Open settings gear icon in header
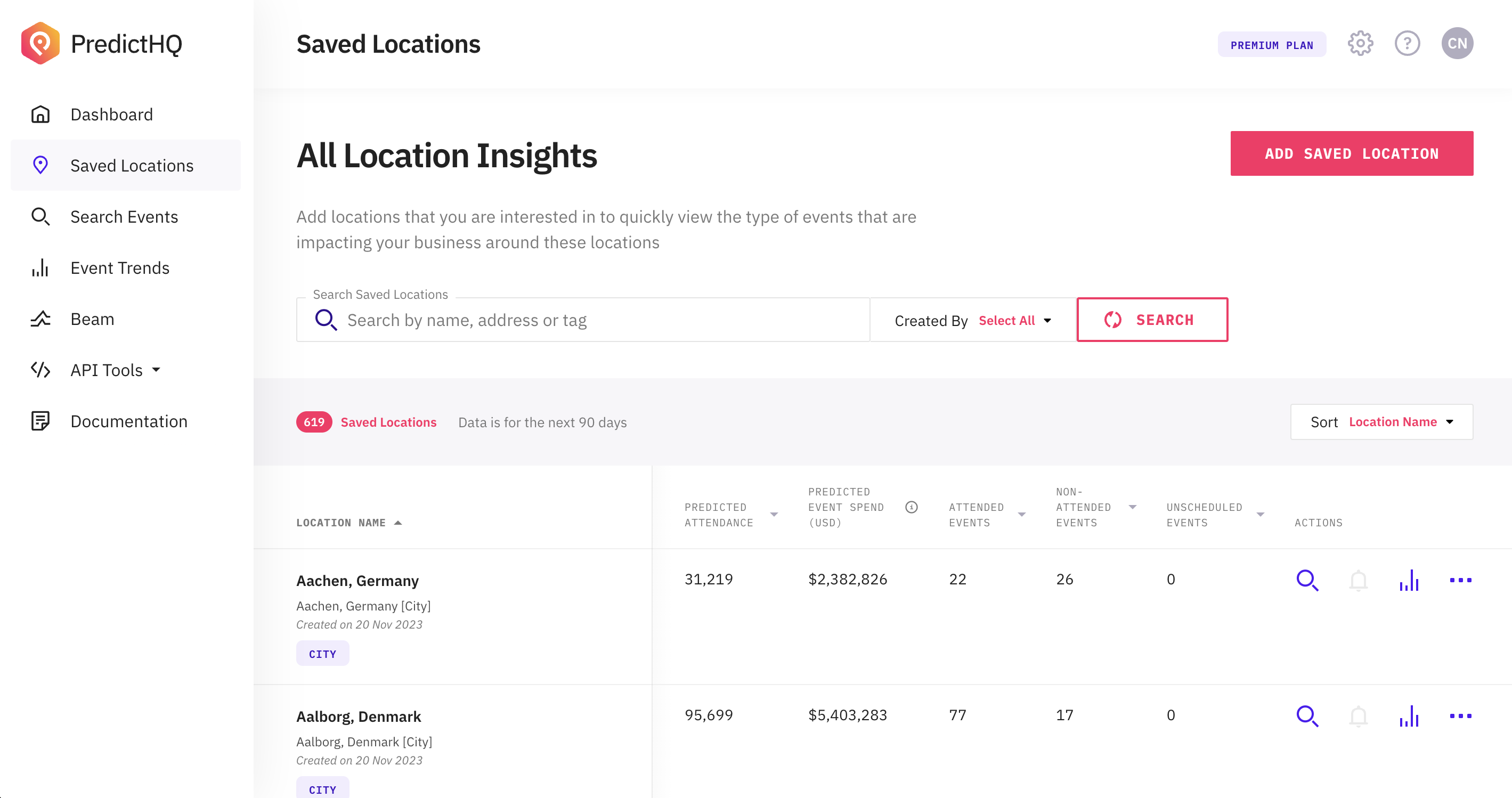The width and height of the screenshot is (1512, 798). click(x=1360, y=44)
